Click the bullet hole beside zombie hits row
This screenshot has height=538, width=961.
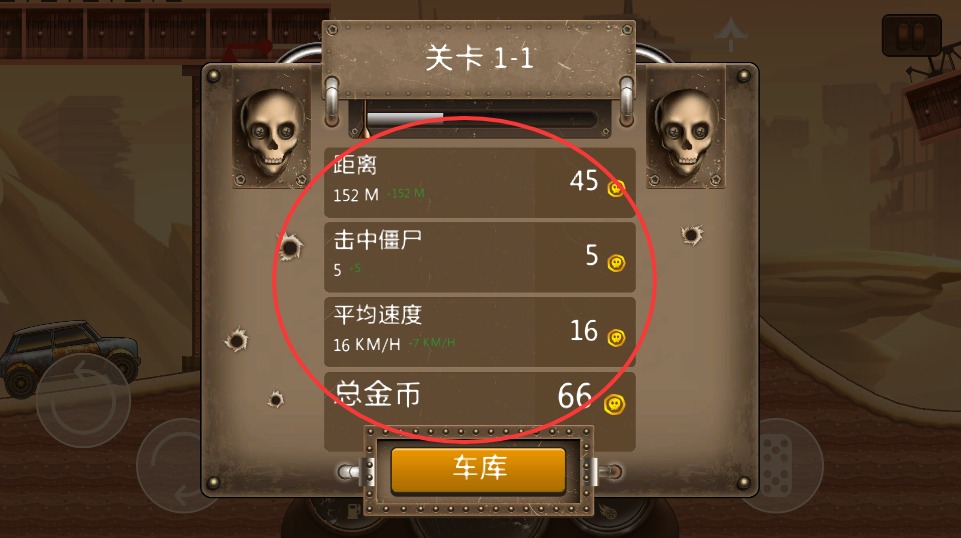click(289, 247)
